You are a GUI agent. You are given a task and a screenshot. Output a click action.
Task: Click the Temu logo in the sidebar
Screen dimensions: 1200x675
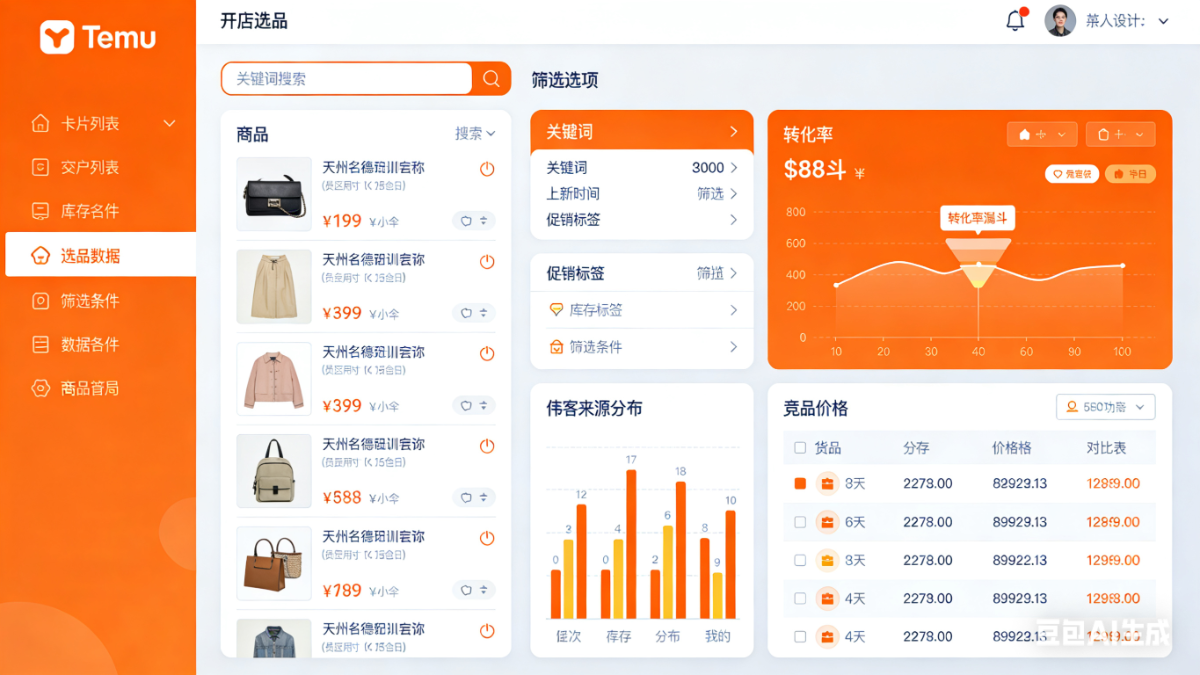[x=98, y=38]
